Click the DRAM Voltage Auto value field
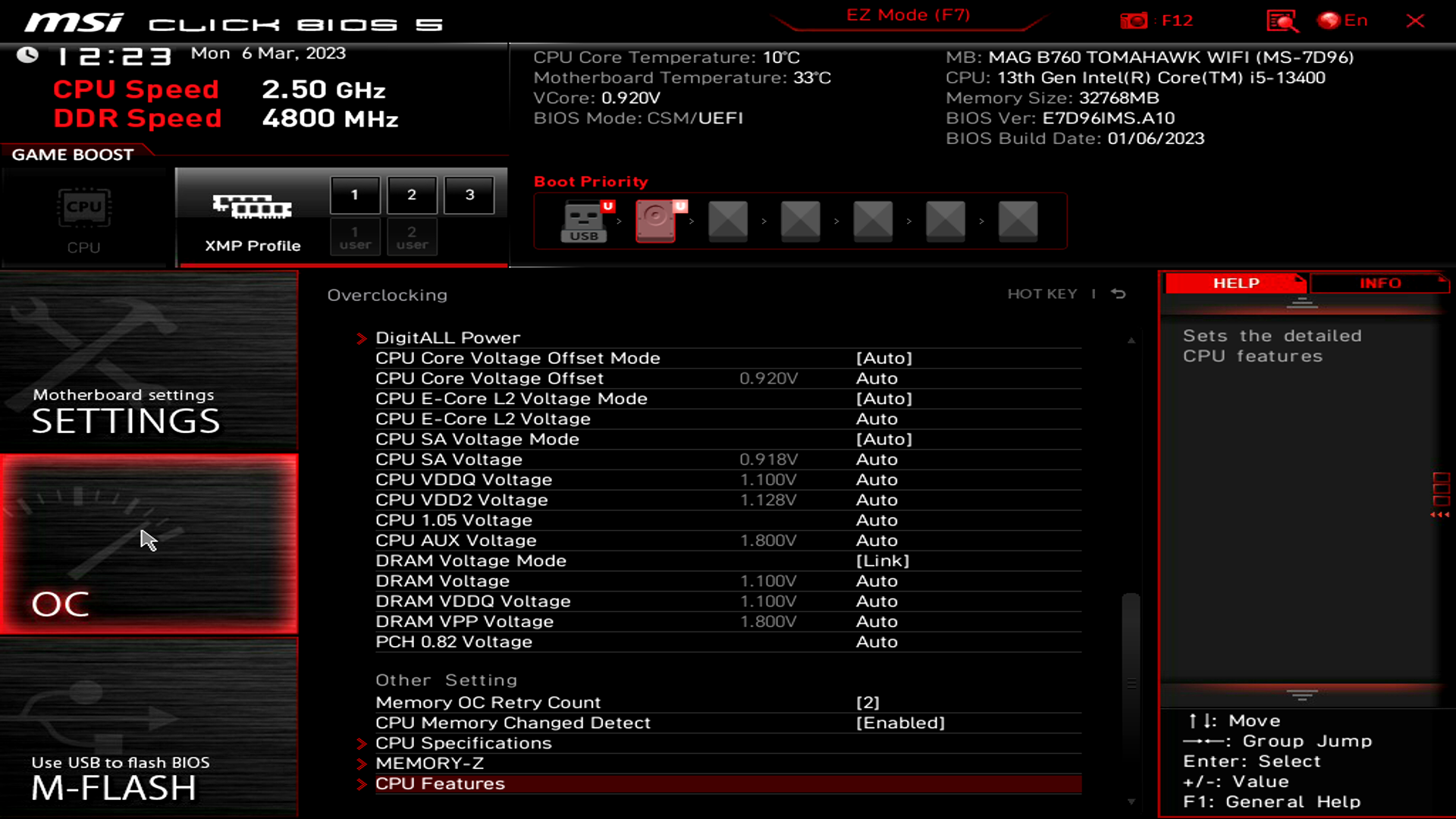The image size is (1456, 819). pos(877,581)
